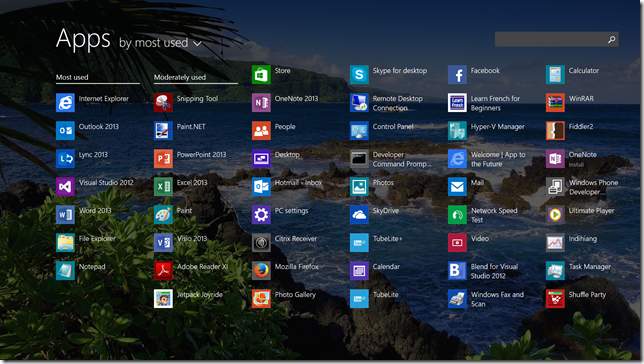The image size is (644, 364).
Task: Launch the Developer Command Prompt icon
Action: (359, 159)
